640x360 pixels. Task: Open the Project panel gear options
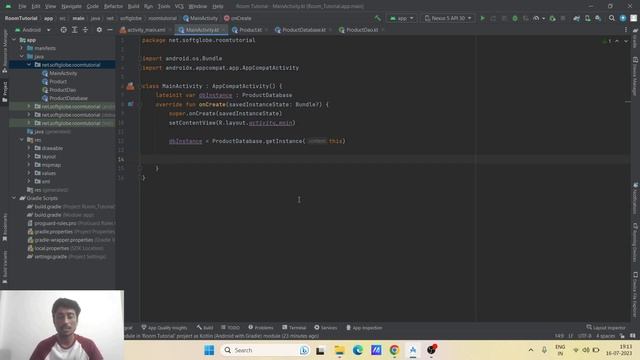point(99,30)
